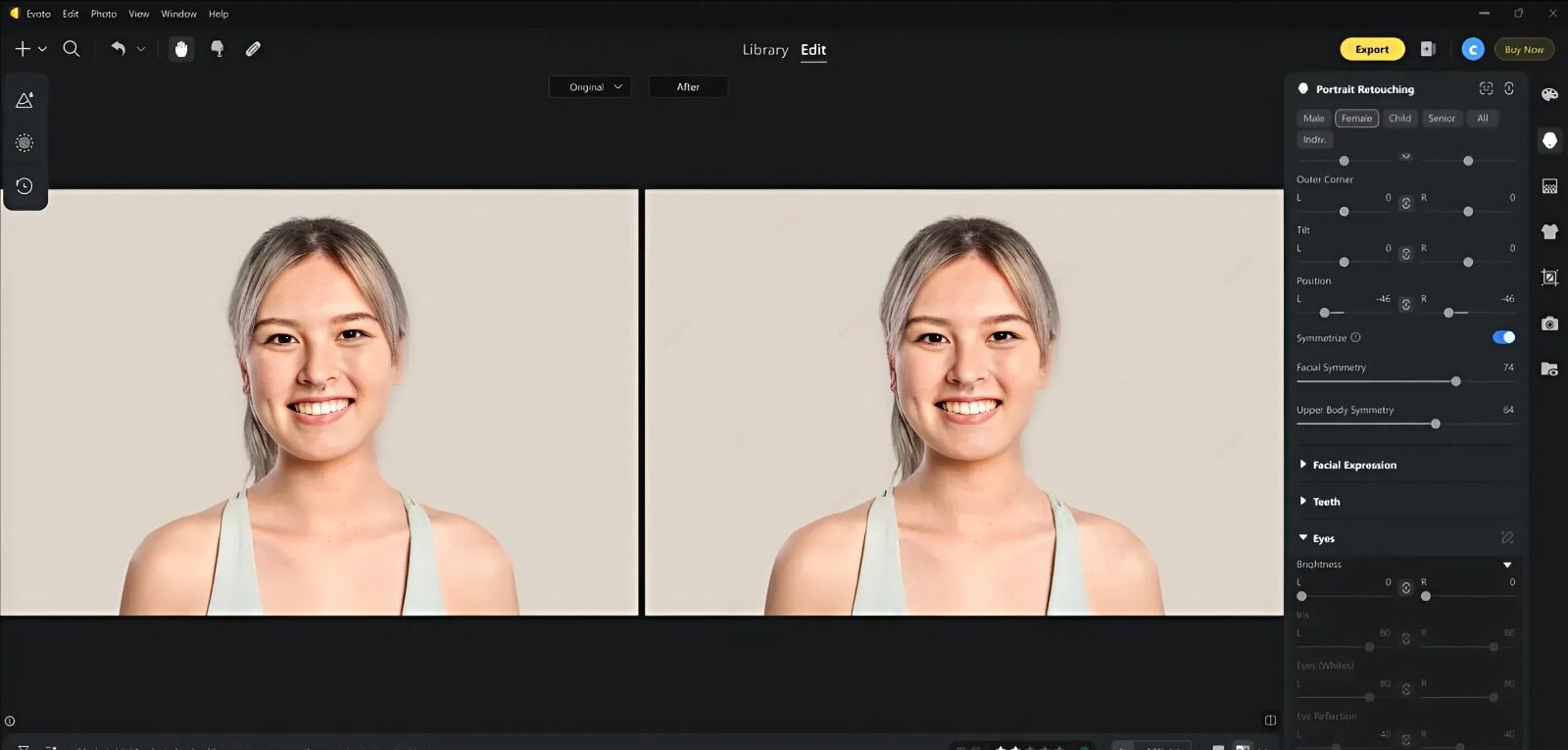Click the face detection icon in Portrait Retouching header
The width and height of the screenshot is (1568, 750).
pos(1486,88)
